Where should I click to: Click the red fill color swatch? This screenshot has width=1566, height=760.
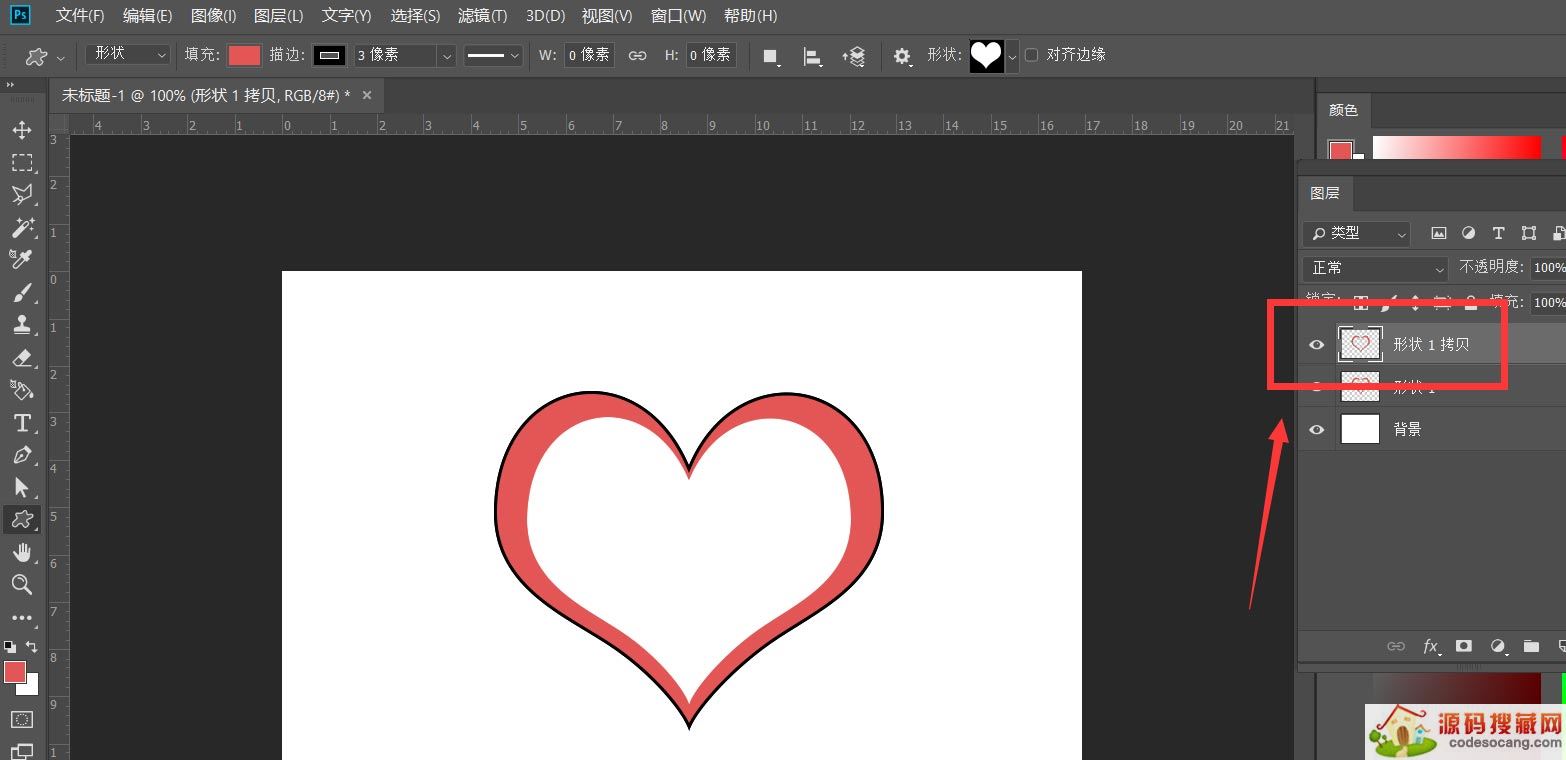click(244, 55)
